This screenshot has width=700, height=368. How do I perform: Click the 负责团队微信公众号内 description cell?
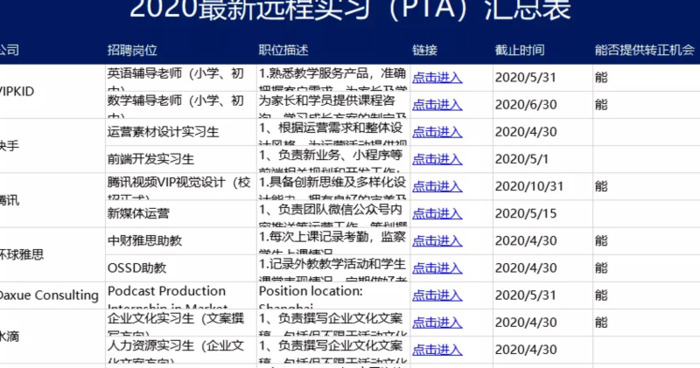(x=333, y=214)
